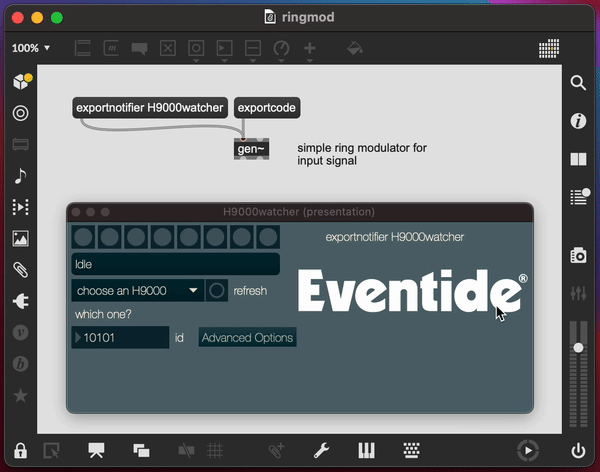Open the key commands keyboard icon in bottom toolbar

tap(411, 451)
